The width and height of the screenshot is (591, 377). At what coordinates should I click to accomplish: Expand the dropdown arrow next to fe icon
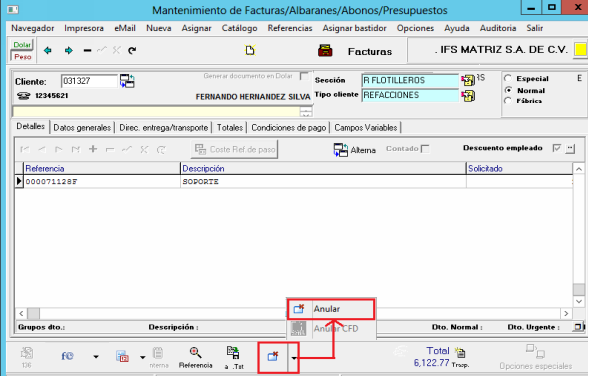tap(96, 357)
